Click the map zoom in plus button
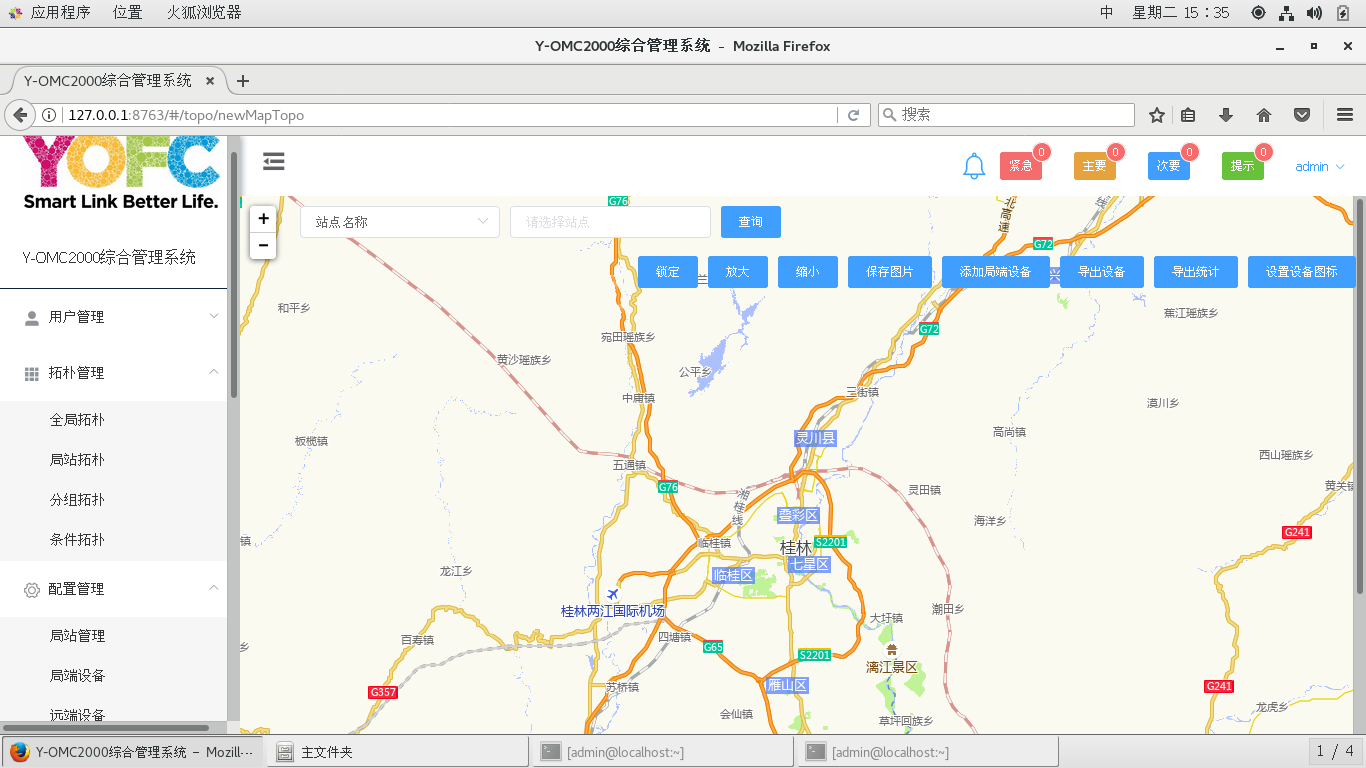 pyautogui.click(x=263, y=219)
